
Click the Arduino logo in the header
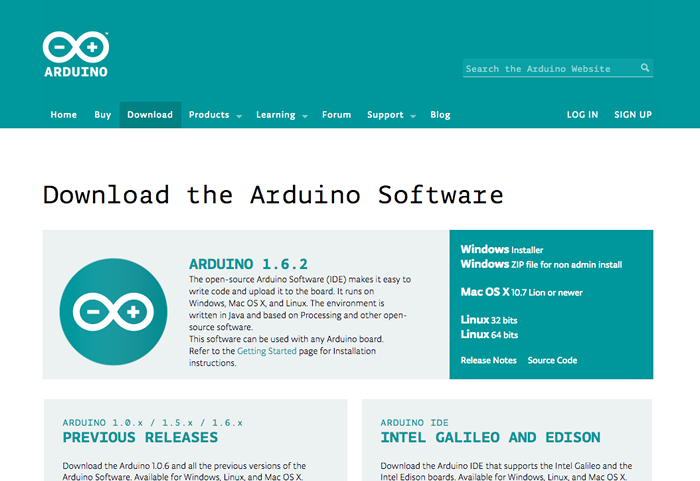[x=76, y=54]
